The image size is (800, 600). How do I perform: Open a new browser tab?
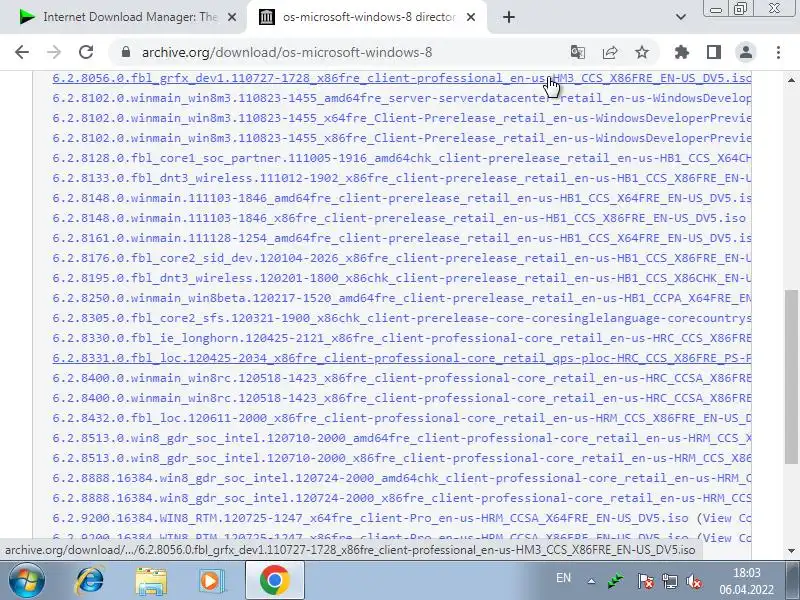click(x=509, y=17)
